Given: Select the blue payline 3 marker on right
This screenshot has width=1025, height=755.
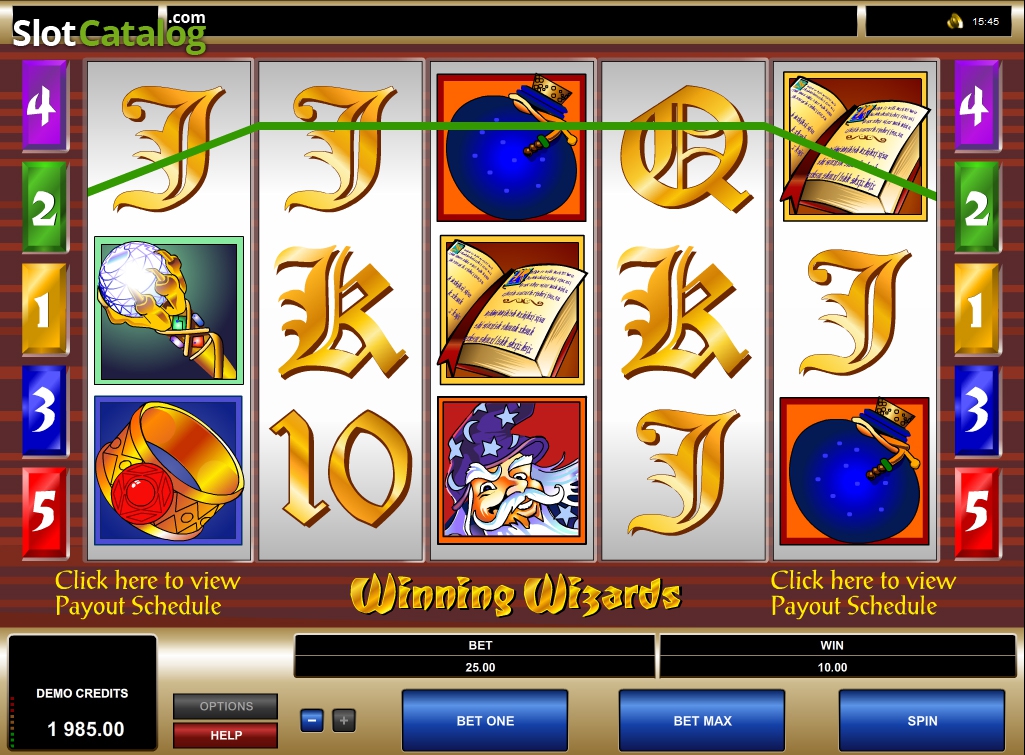Looking at the screenshot, I should point(977,411).
